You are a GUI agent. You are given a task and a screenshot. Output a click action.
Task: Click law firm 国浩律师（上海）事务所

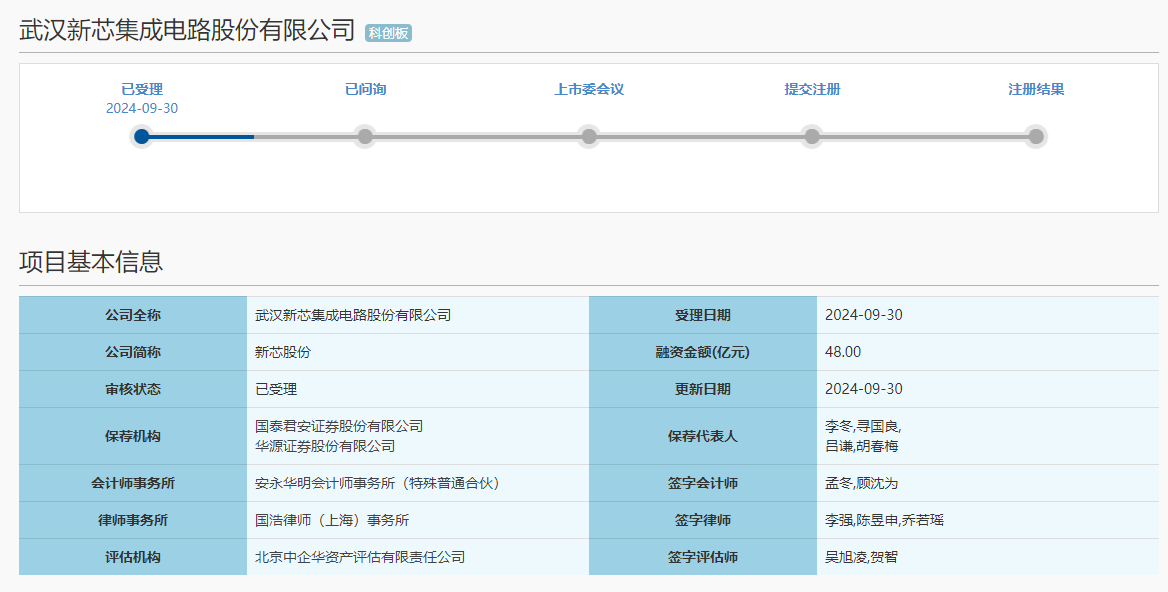332,520
